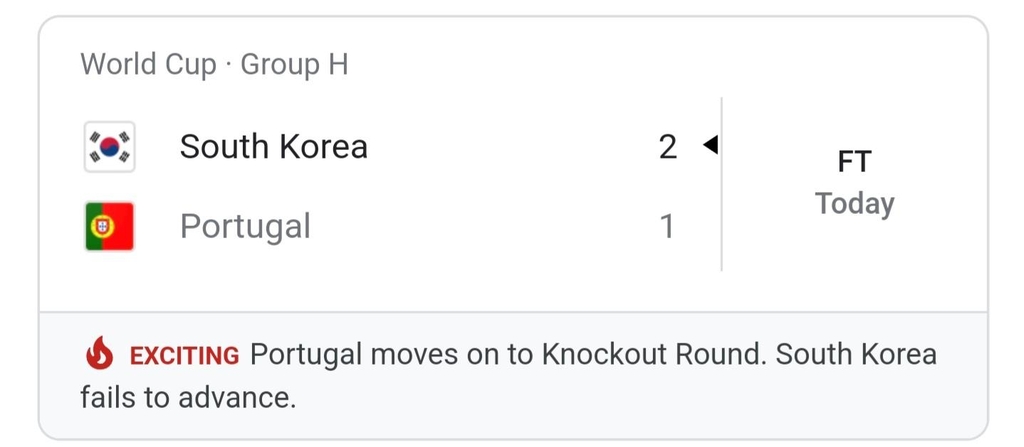1024x447 pixels.
Task: Click the South Korea flag icon
Action: point(109,147)
